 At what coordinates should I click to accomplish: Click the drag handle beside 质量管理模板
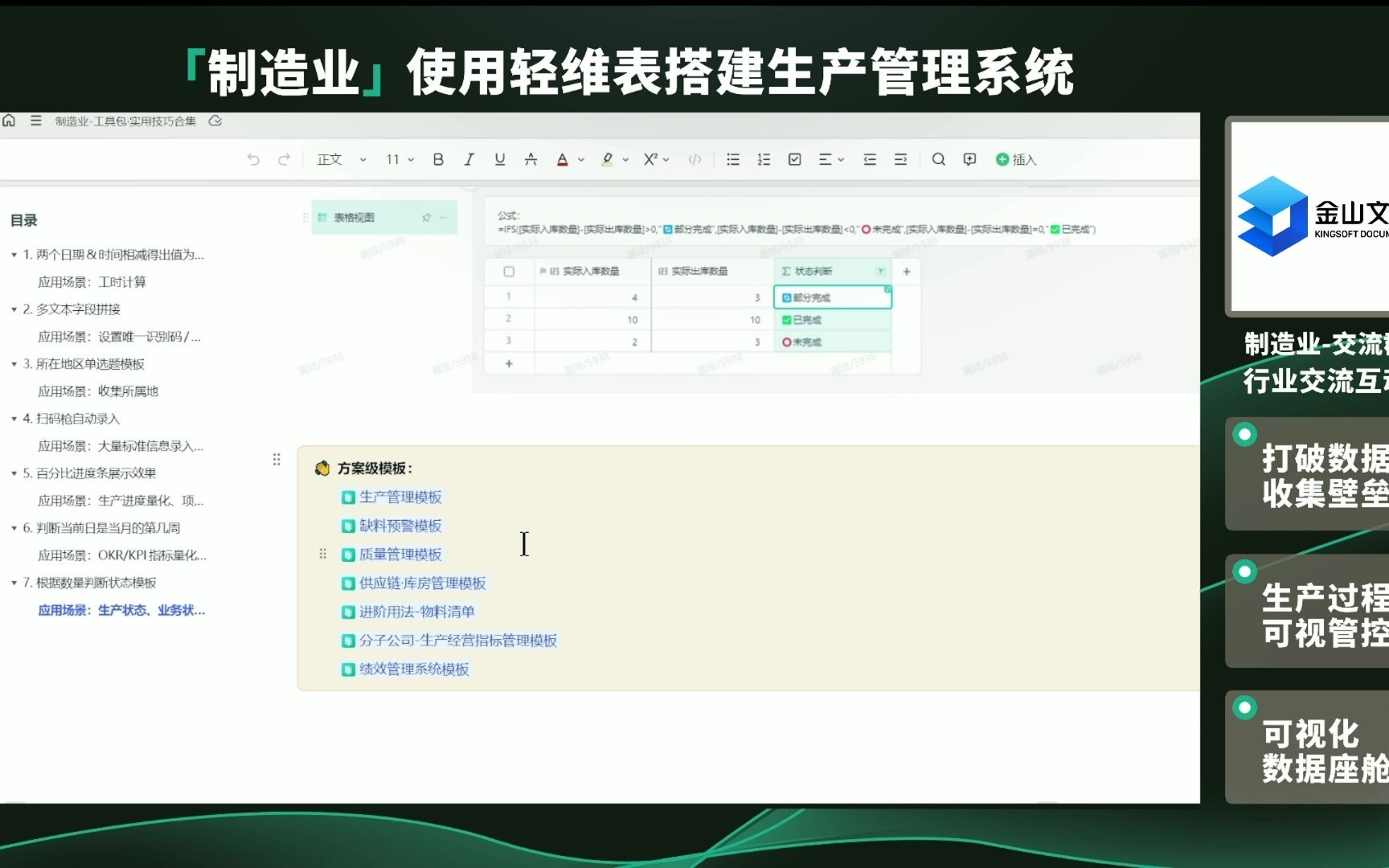coord(322,554)
